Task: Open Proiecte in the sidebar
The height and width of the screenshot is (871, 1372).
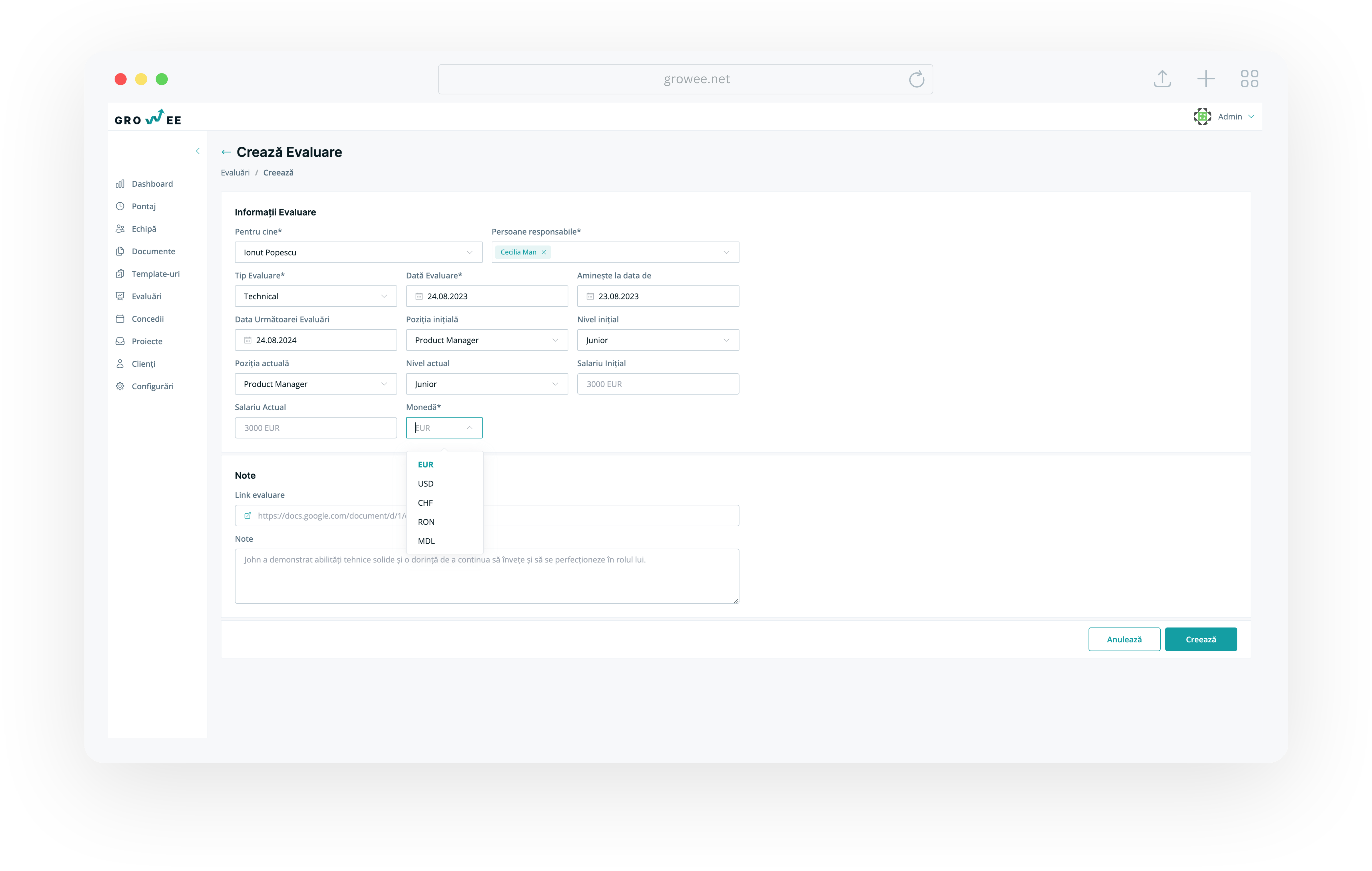Action: tap(147, 341)
